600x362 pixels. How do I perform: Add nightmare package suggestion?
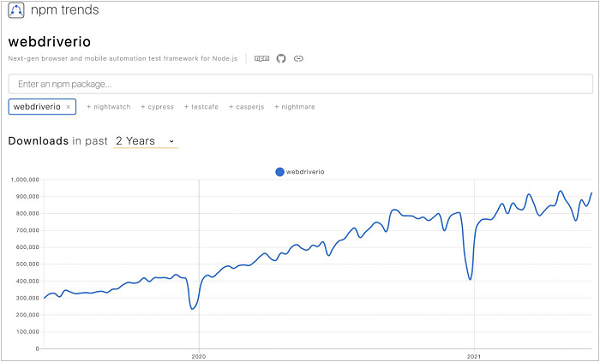click(295, 107)
